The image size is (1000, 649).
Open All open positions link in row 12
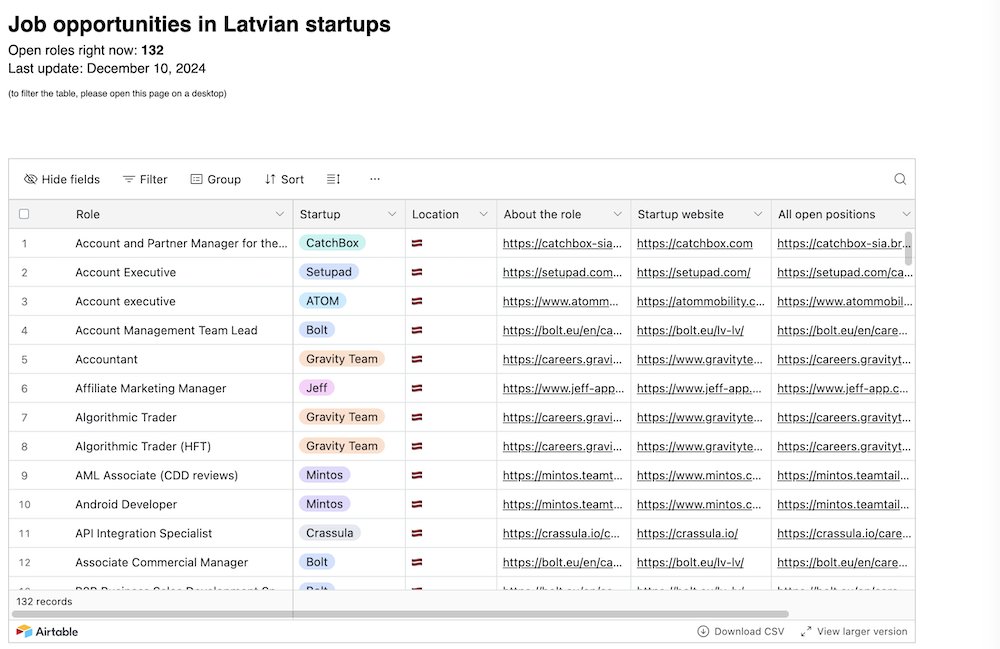(x=842, y=562)
